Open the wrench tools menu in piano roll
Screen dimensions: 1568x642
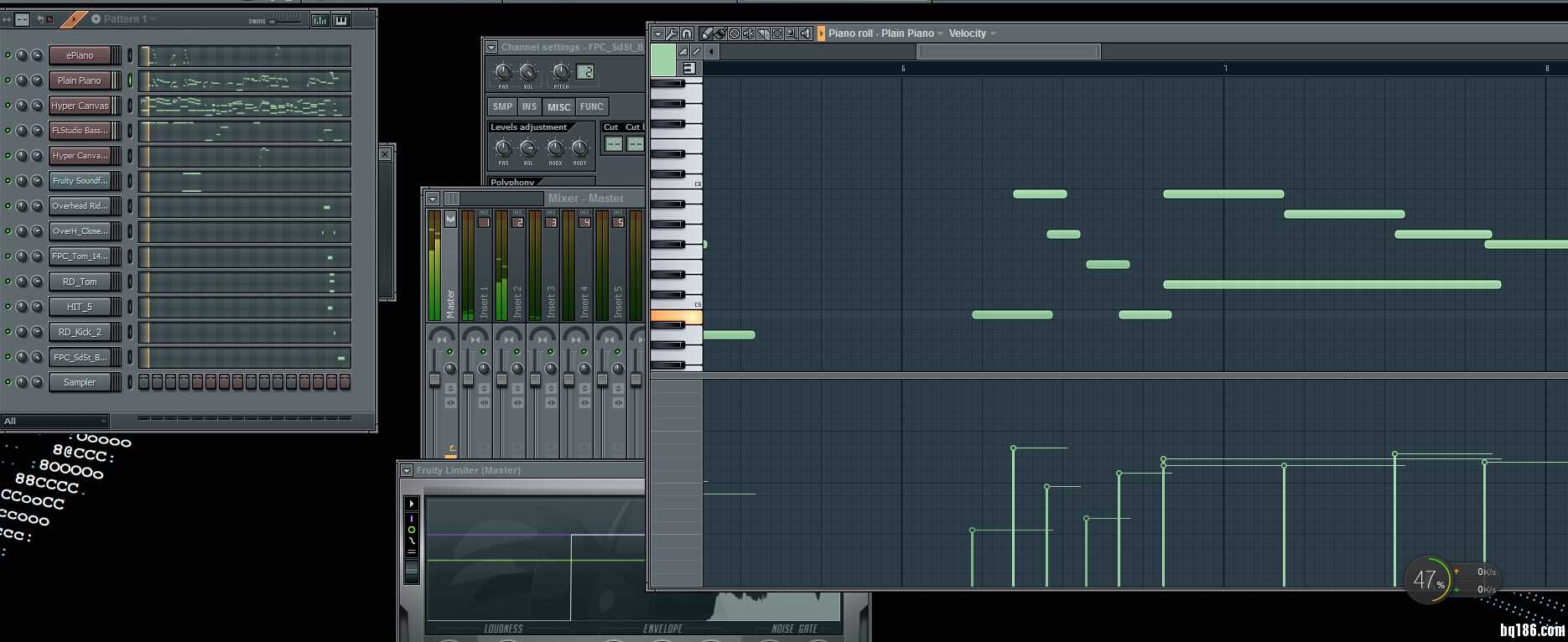[x=672, y=34]
